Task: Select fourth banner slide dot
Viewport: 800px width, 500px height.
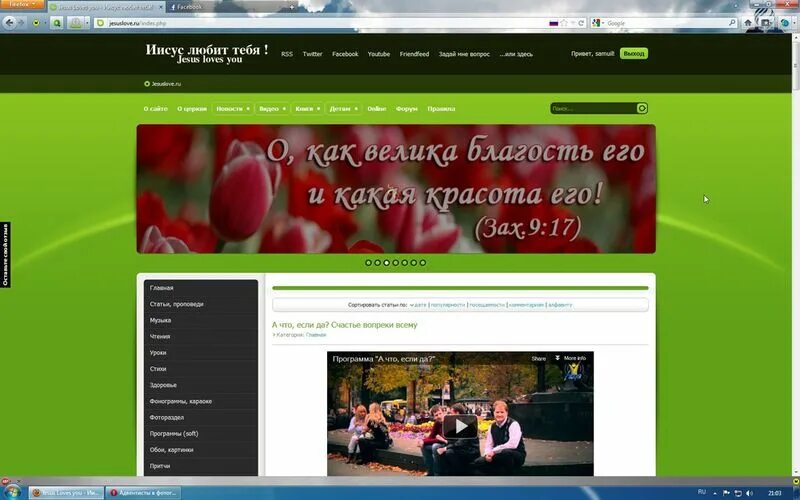Action: tap(395, 263)
